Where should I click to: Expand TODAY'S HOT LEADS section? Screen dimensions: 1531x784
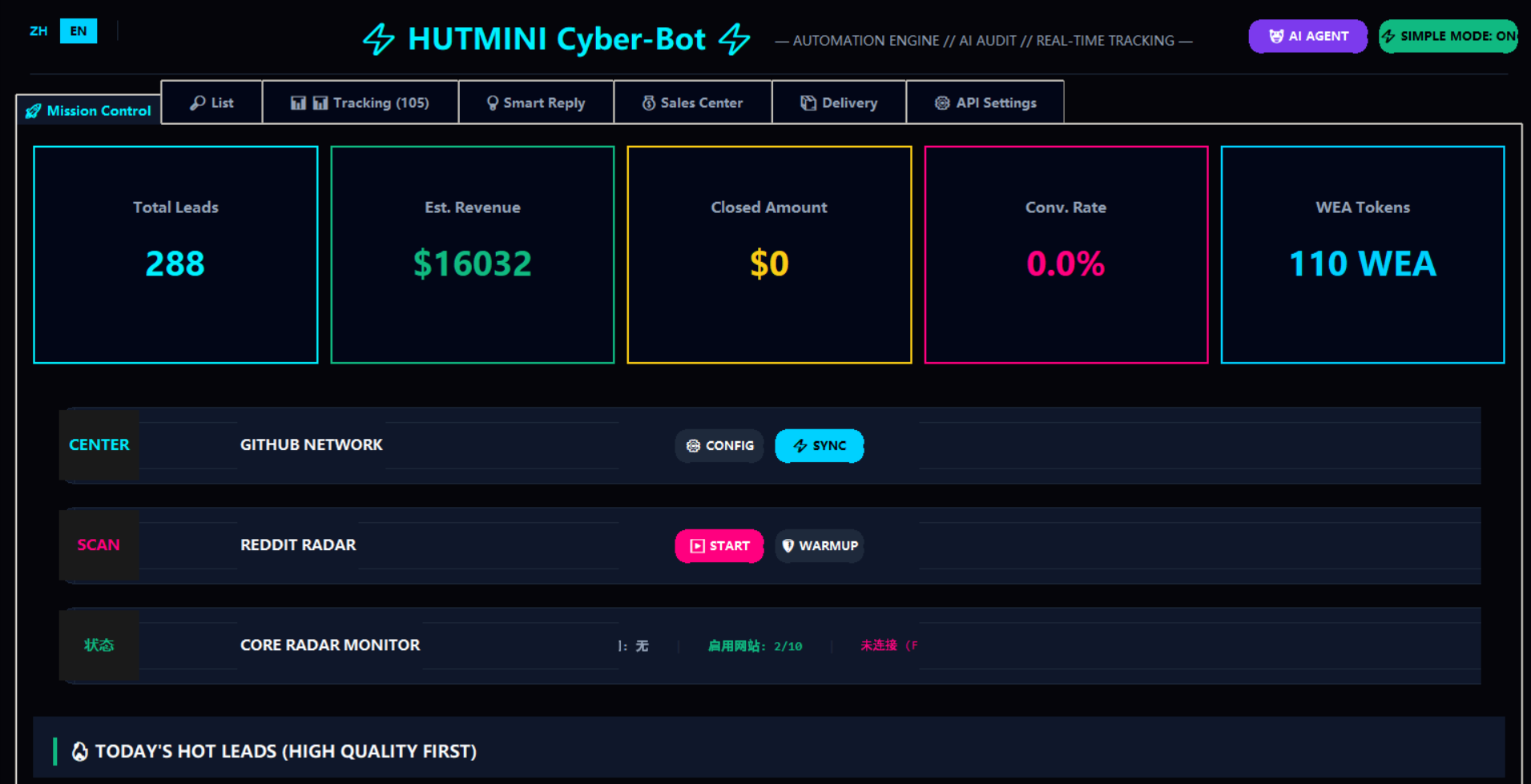point(284,751)
